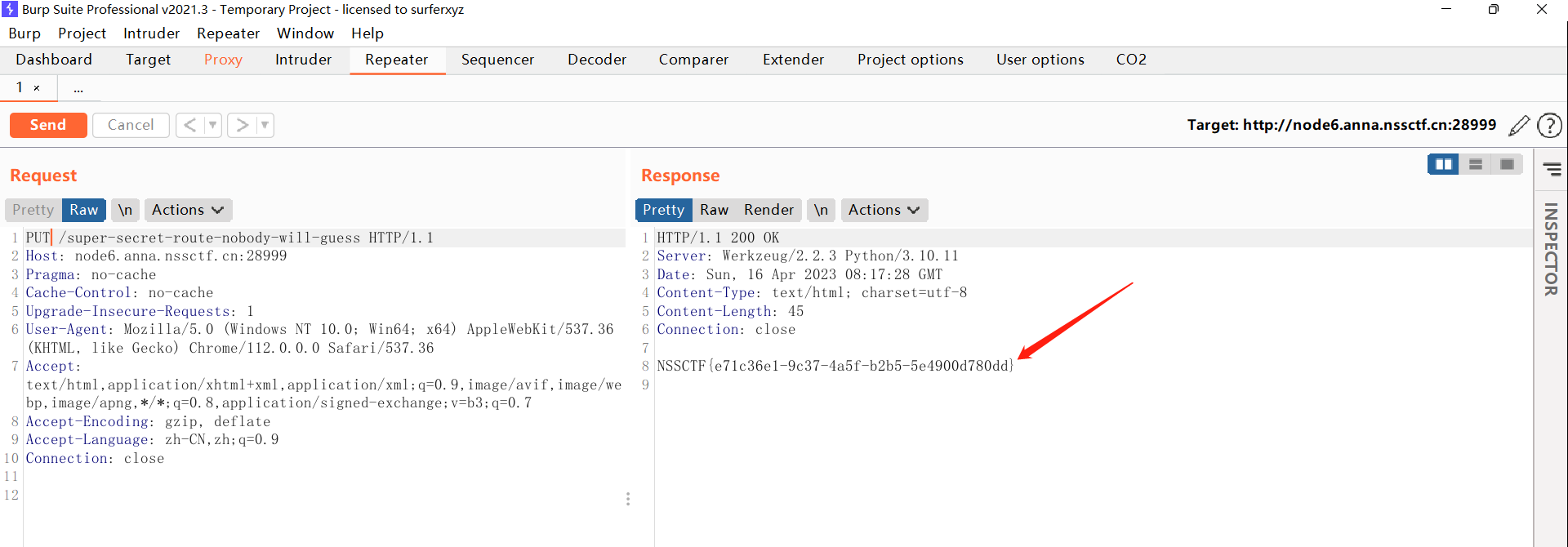The height and width of the screenshot is (547, 1568).
Task: Expand the Response Actions dropdown
Action: tap(884, 210)
